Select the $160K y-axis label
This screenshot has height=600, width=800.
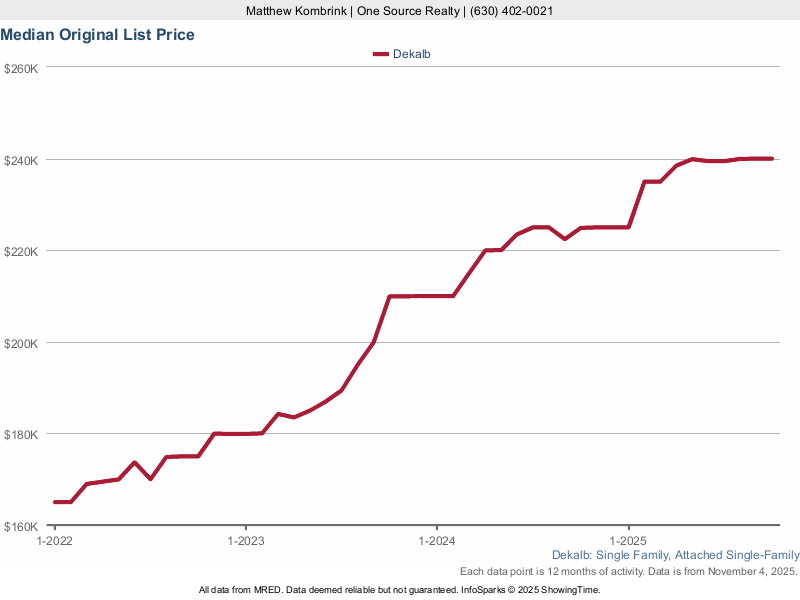(21, 526)
